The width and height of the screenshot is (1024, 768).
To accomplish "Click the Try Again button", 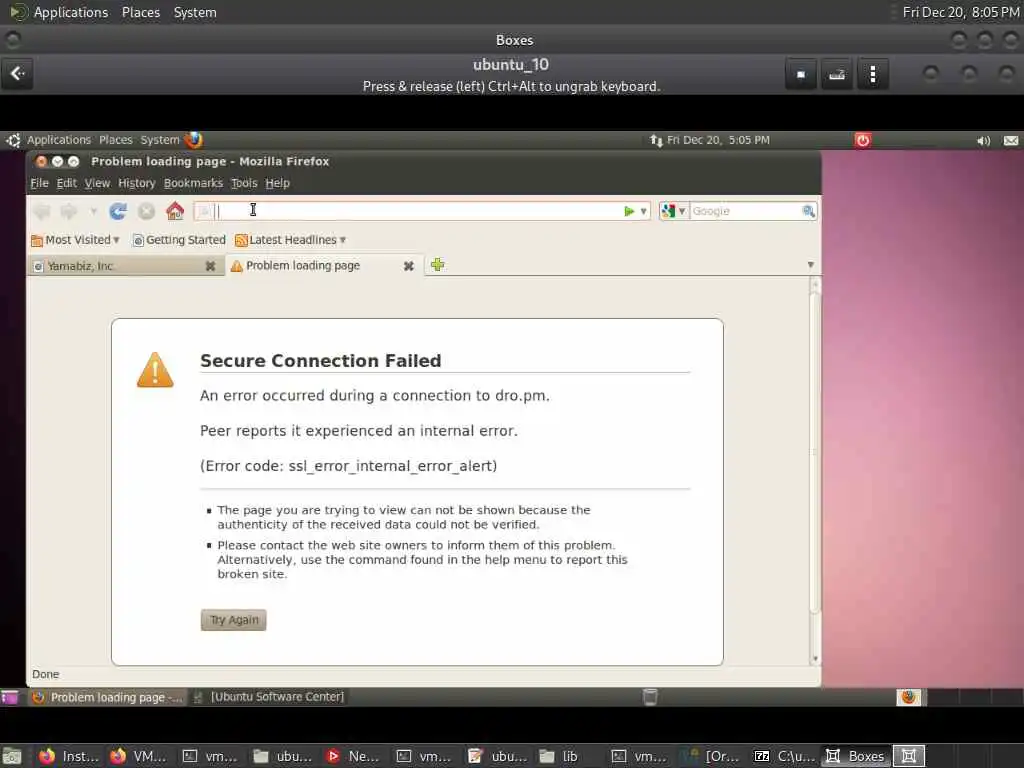I will click(234, 620).
